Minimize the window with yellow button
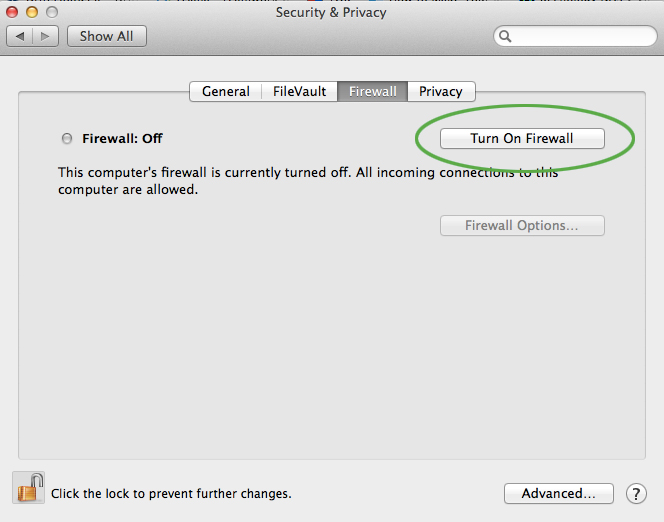This screenshot has width=664, height=522. (x=31, y=12)
